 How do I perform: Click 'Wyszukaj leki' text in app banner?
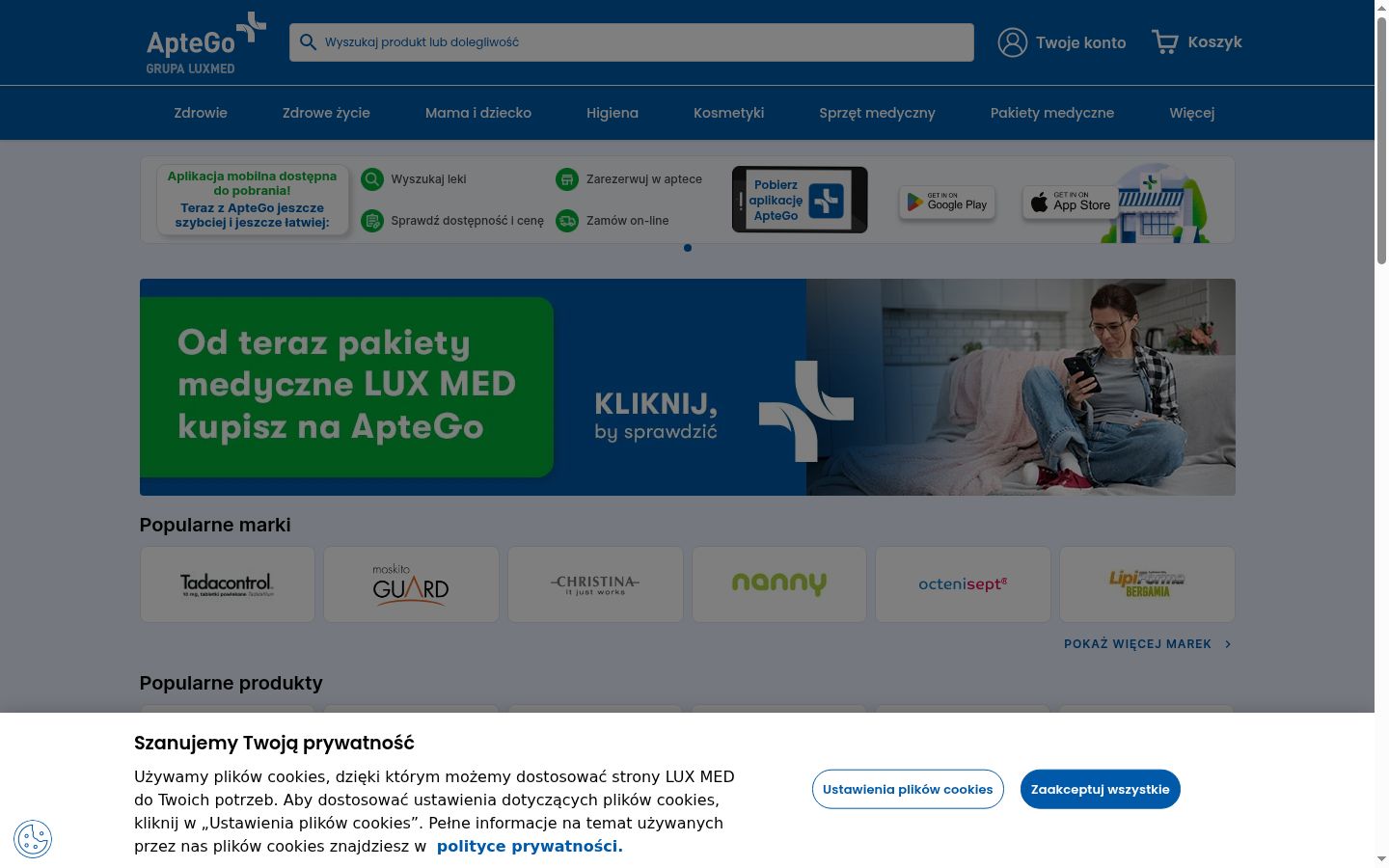(428, 179)
